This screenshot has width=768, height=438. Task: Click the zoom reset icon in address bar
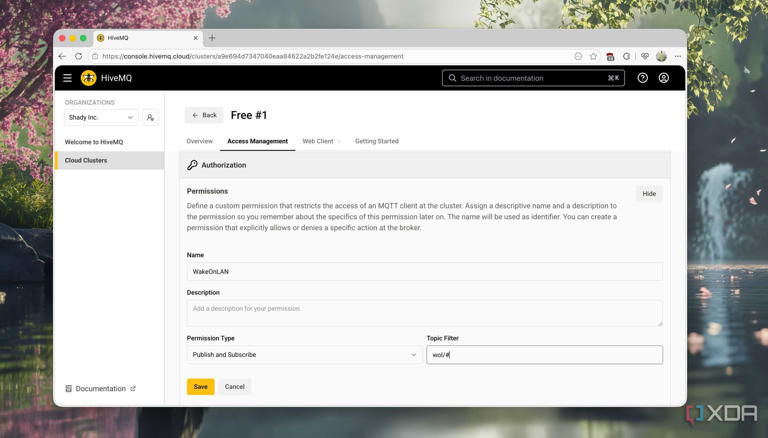point(578,56)
